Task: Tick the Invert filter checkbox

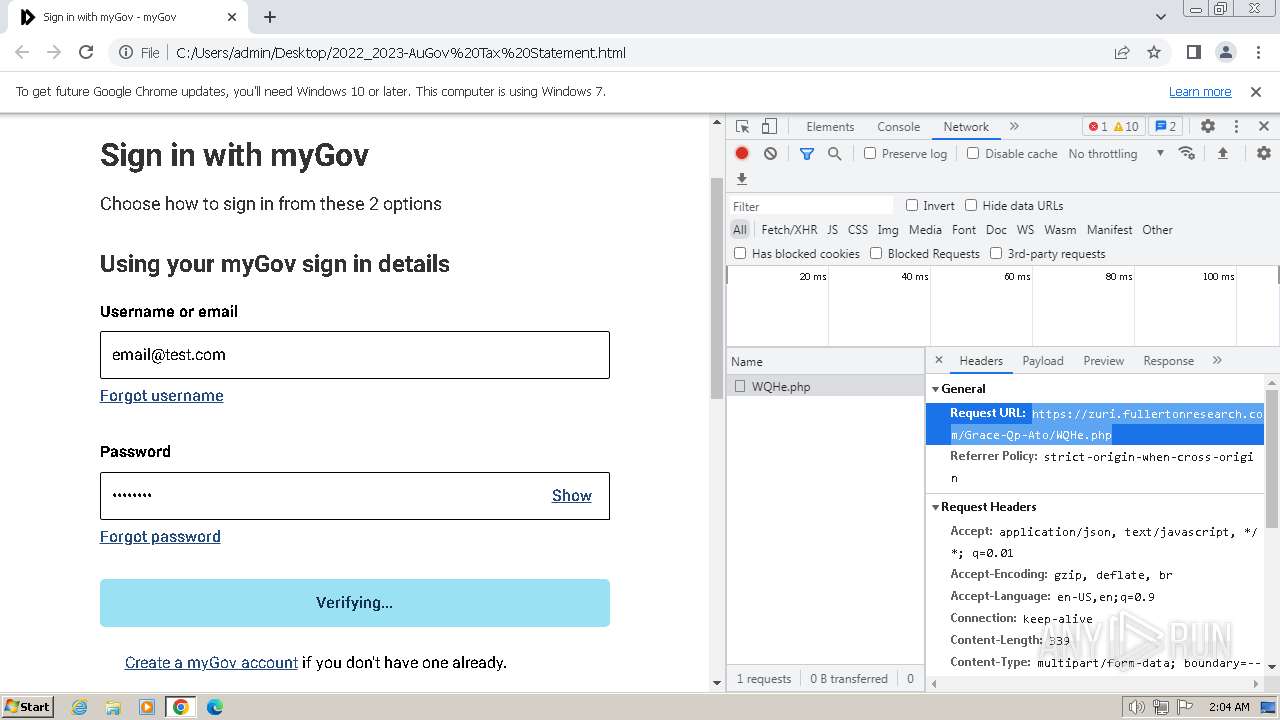Action: [x=912, y=205]
